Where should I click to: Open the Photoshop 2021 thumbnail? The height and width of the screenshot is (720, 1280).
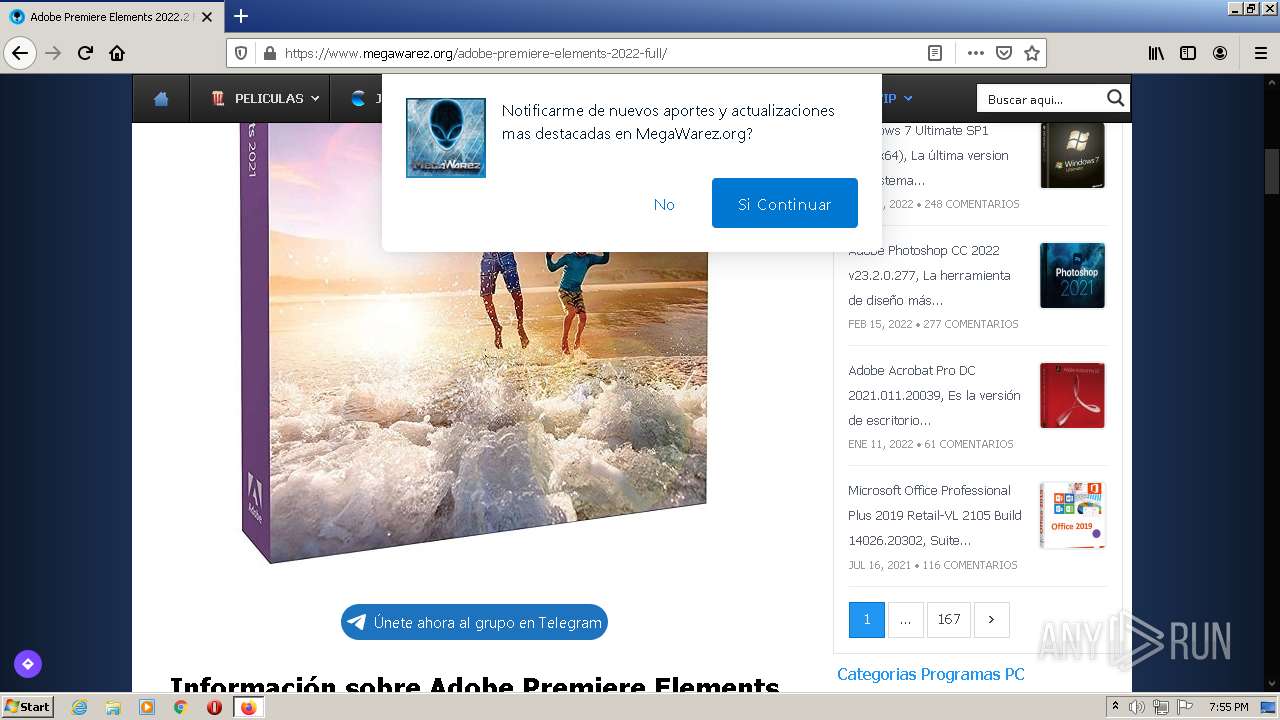tap(1072, 275)
